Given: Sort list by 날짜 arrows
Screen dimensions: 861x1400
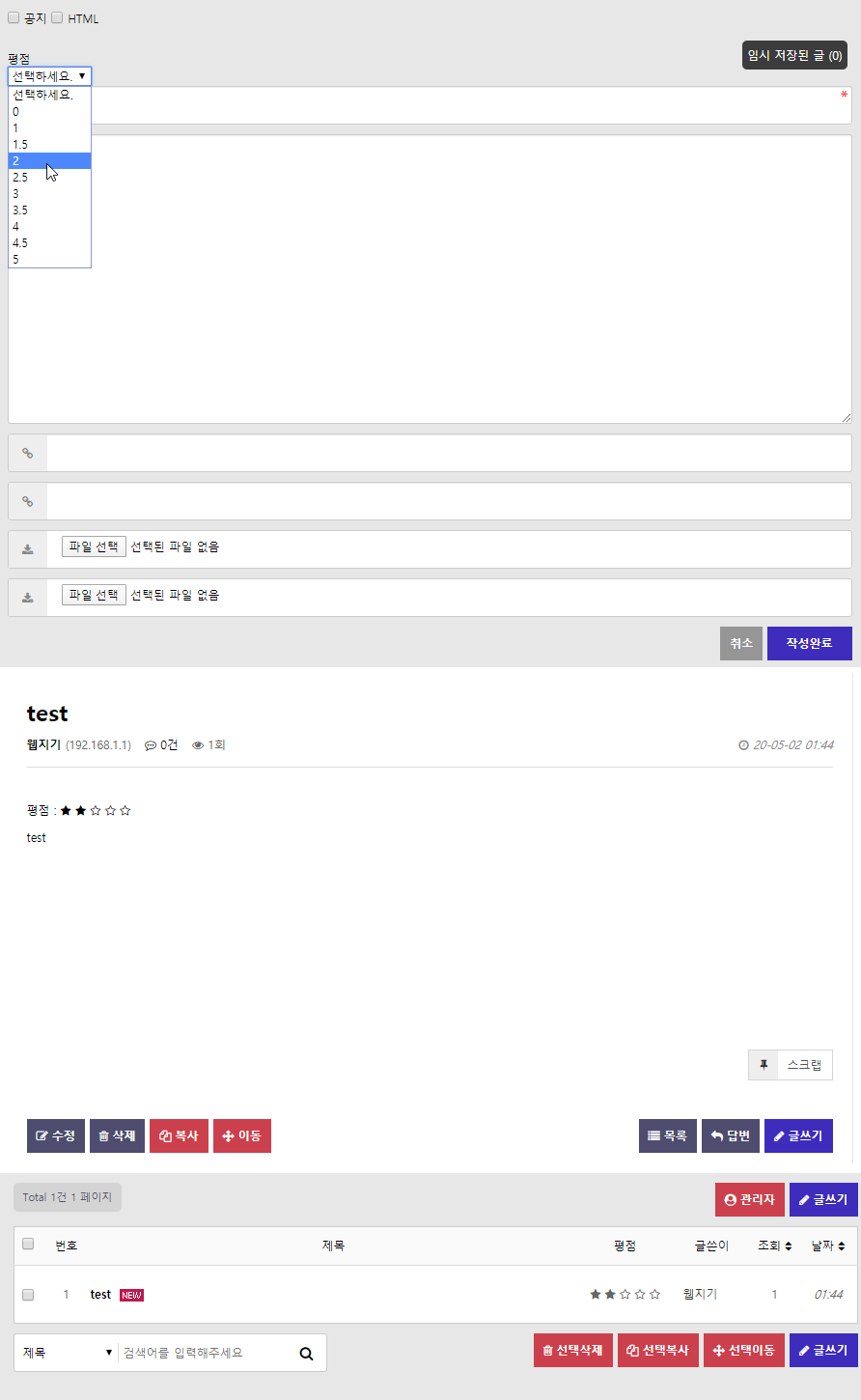Looking at the screenshot, I should tap(842, 1246).
